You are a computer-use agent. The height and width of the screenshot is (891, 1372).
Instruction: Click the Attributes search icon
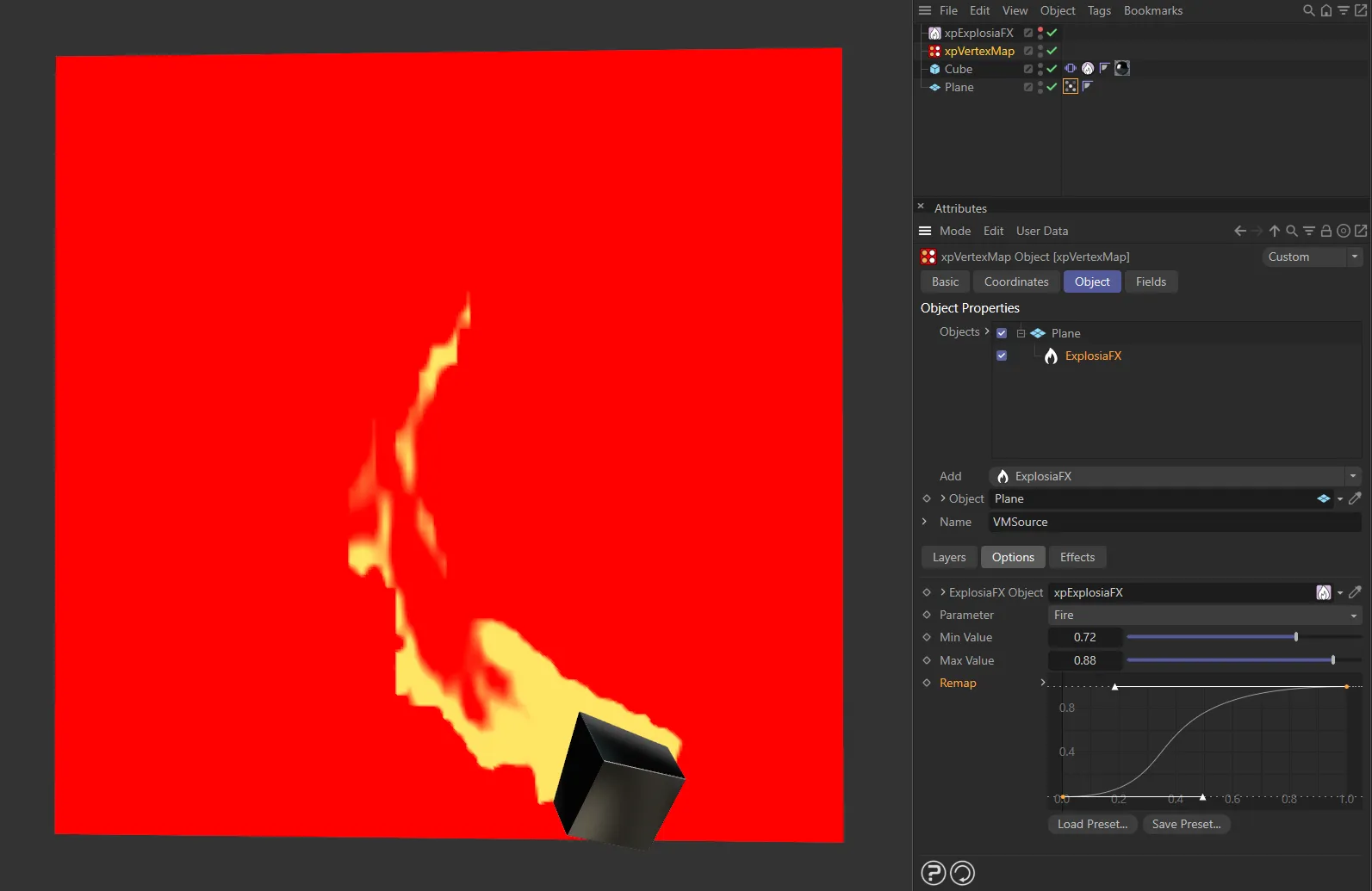pos(1292,231)
